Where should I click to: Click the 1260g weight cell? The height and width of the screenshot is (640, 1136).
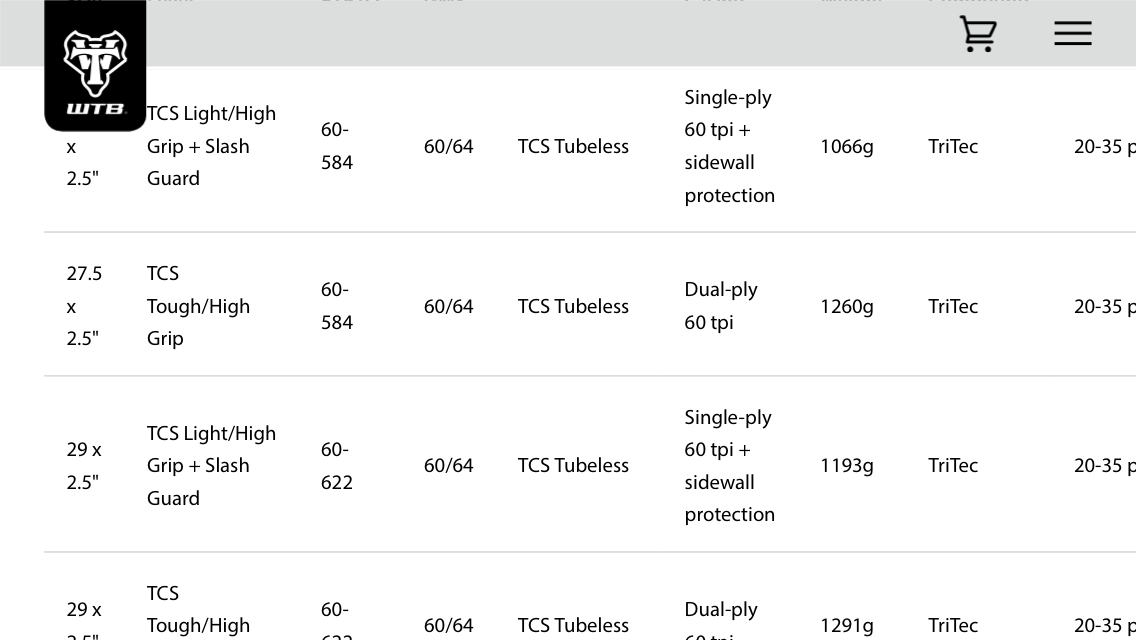click(x=846, y=306)
